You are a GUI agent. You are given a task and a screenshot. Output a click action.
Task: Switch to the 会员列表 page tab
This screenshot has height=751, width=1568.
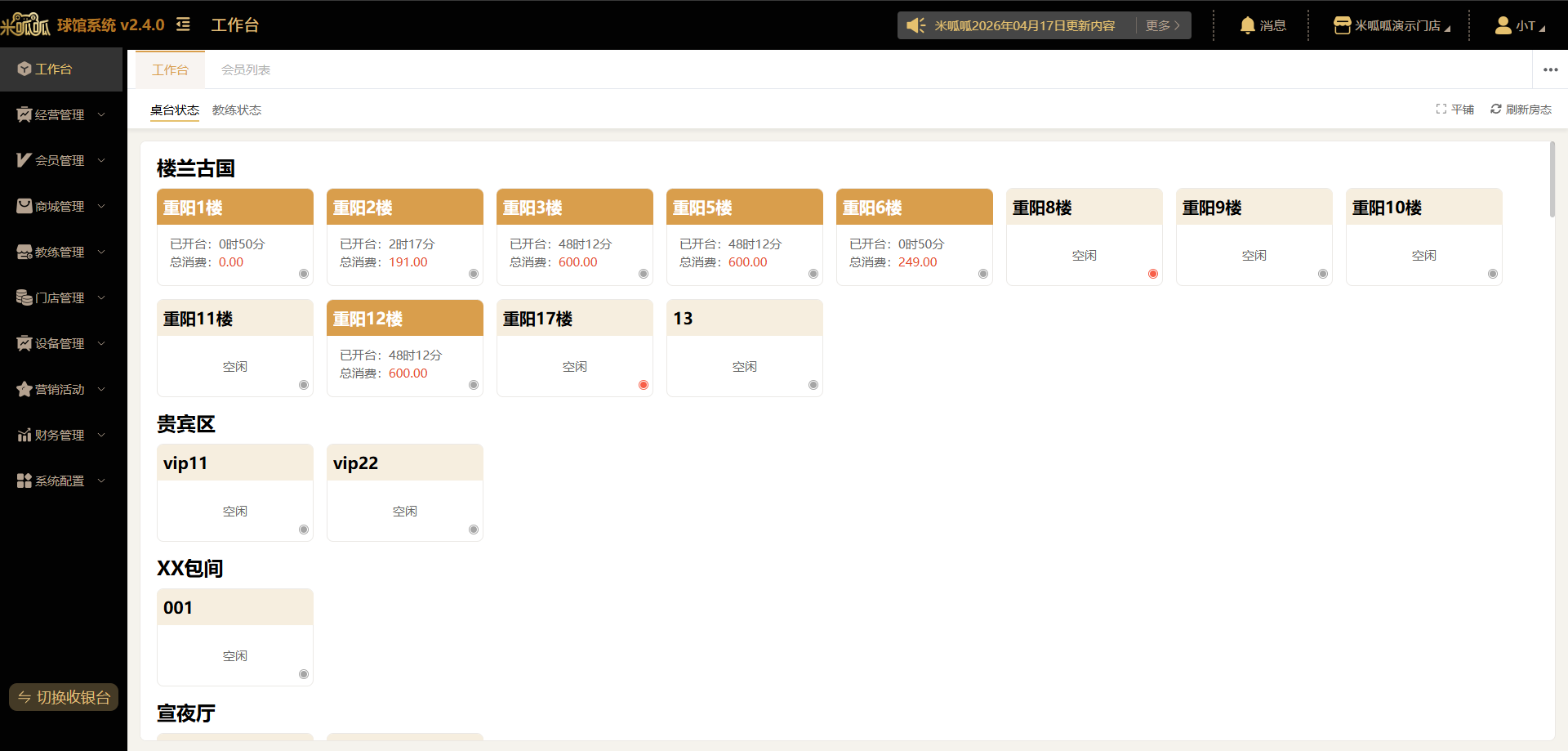(x=246, y=69)
